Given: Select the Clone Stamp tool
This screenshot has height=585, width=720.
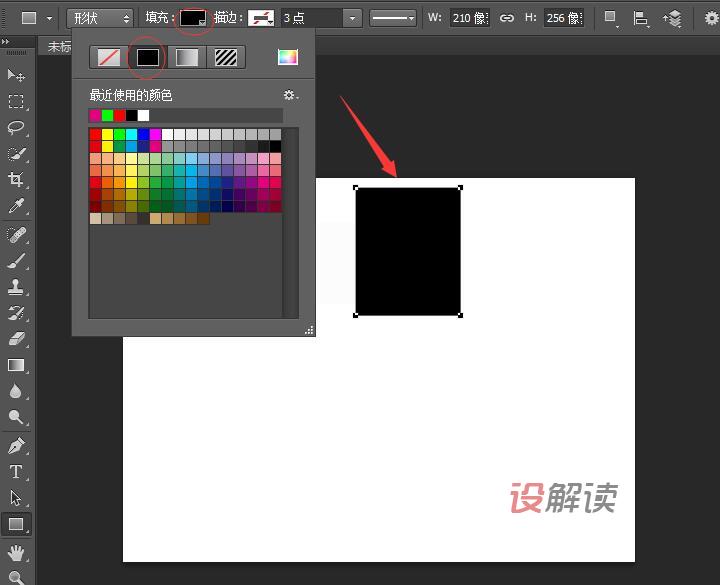Looking at the screenshot, I should (x=16, y=288).
